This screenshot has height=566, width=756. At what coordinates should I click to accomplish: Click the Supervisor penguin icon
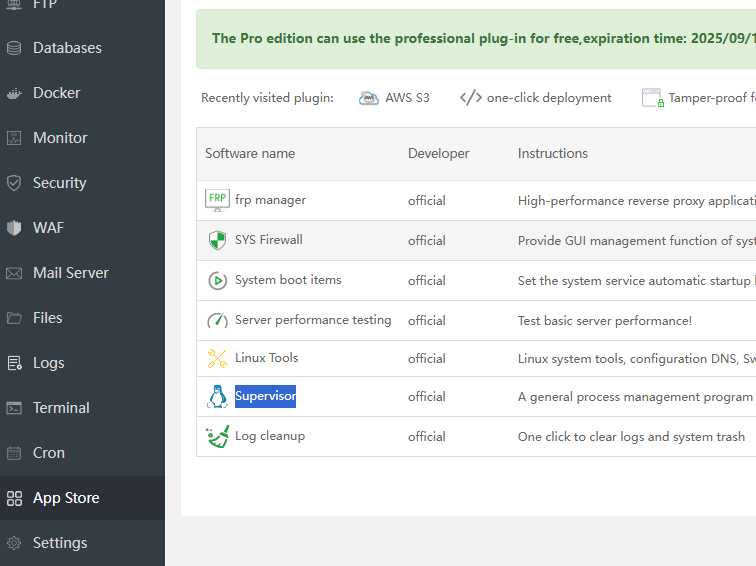(217, 396)
